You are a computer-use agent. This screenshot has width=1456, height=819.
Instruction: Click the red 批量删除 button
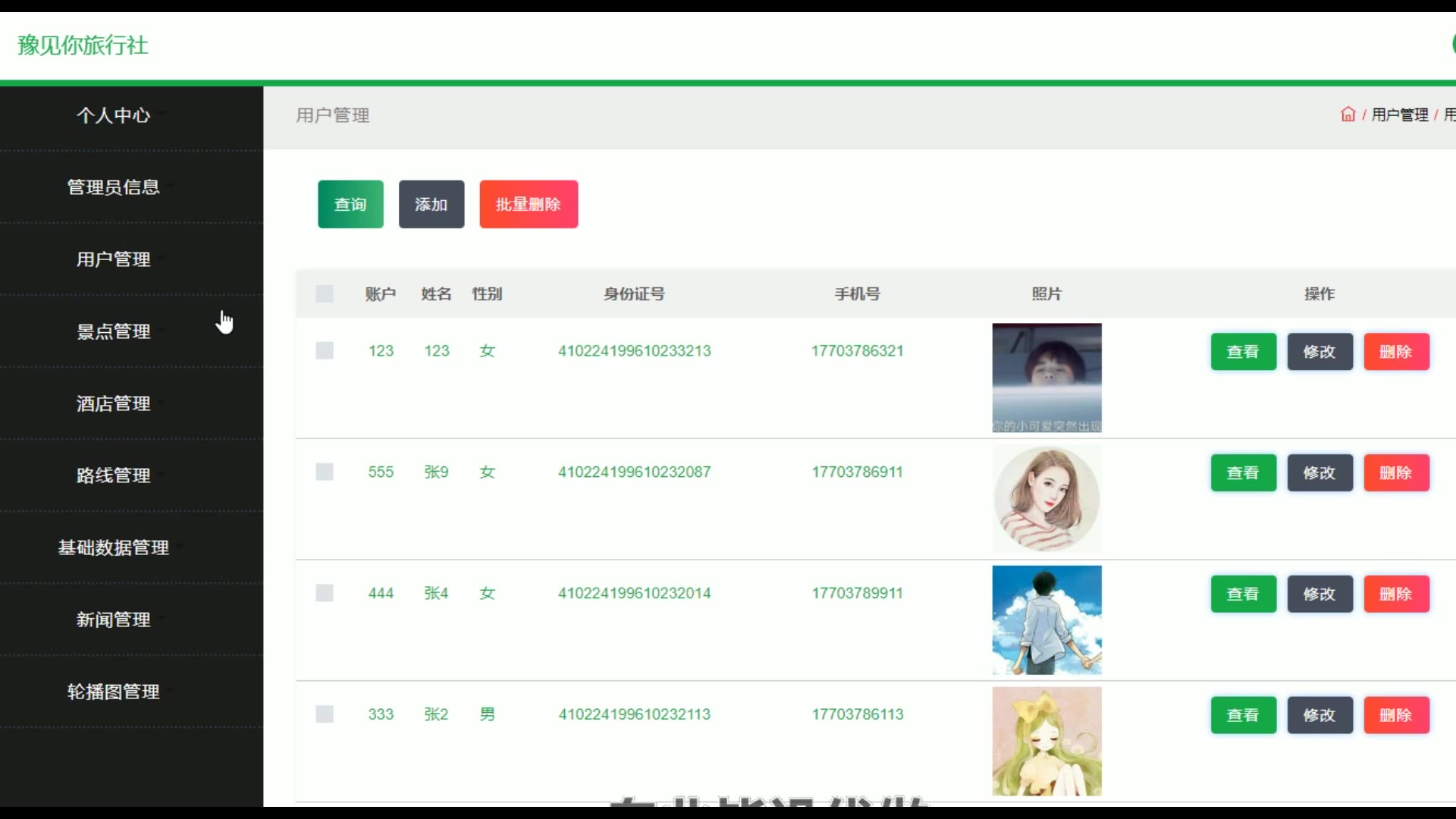[x=529, y=204]
